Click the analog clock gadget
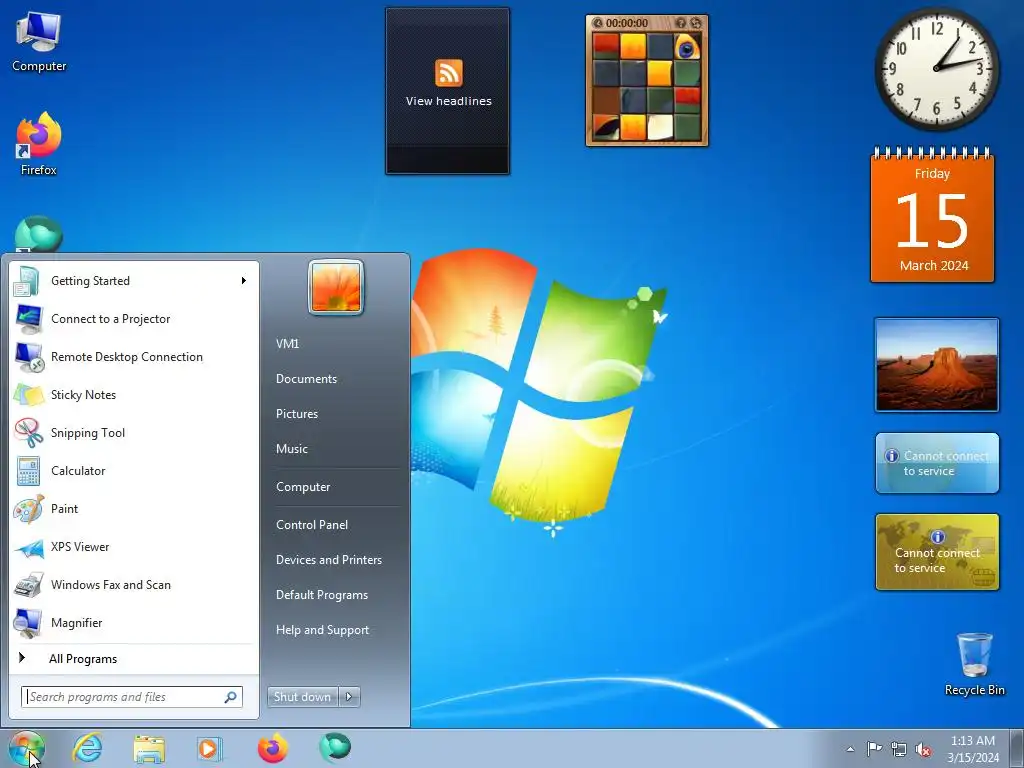This screenshot has height=768, width=1024. pyautogui.click(x=936, y=70)
